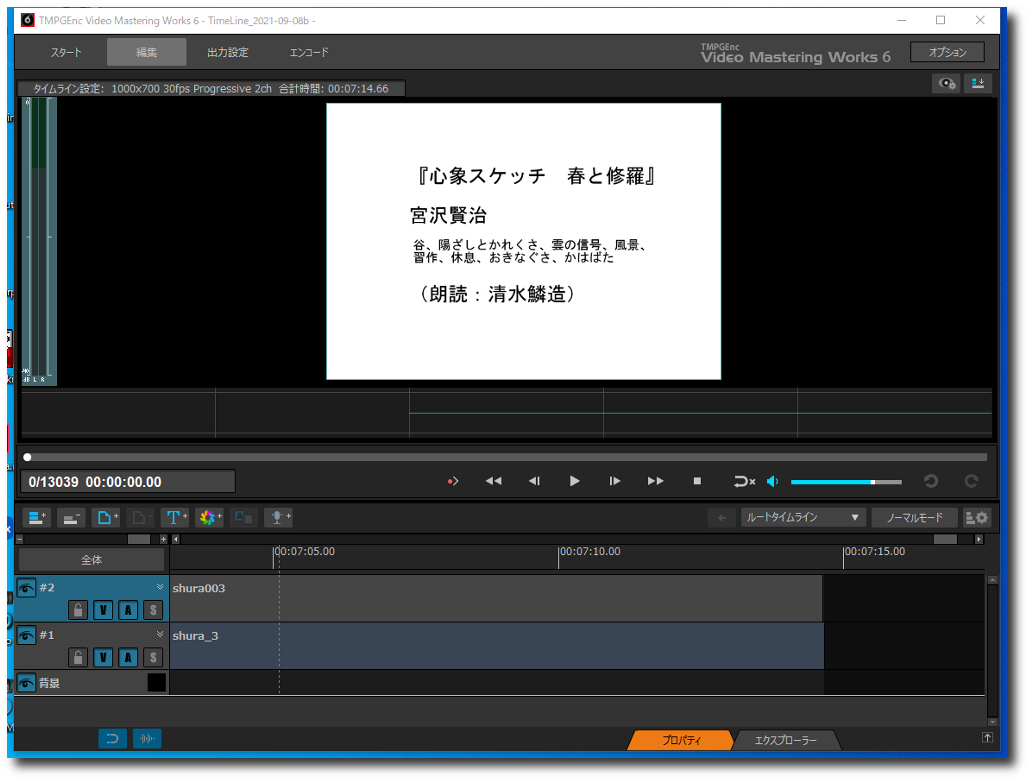Click the microphone narration recording icon

coord(278,517)
